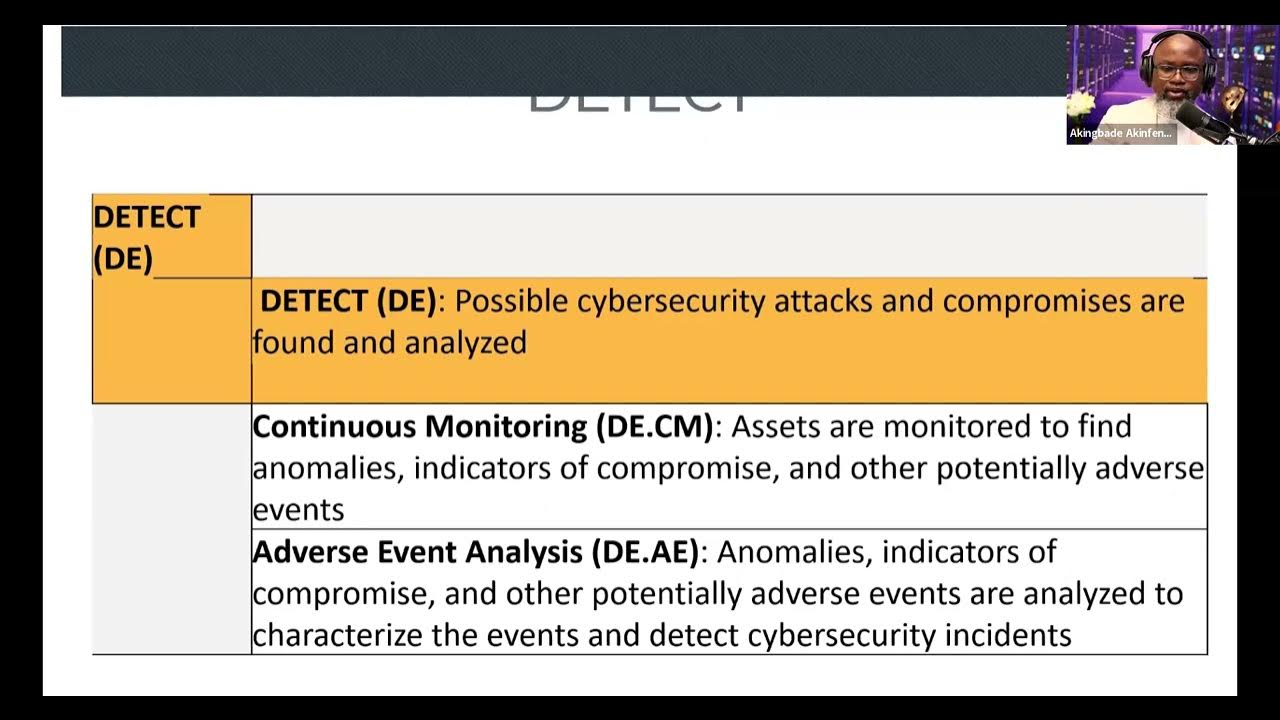Click the "found and analyzed" text
1280x720 pixels.
(x=389, y=343)
